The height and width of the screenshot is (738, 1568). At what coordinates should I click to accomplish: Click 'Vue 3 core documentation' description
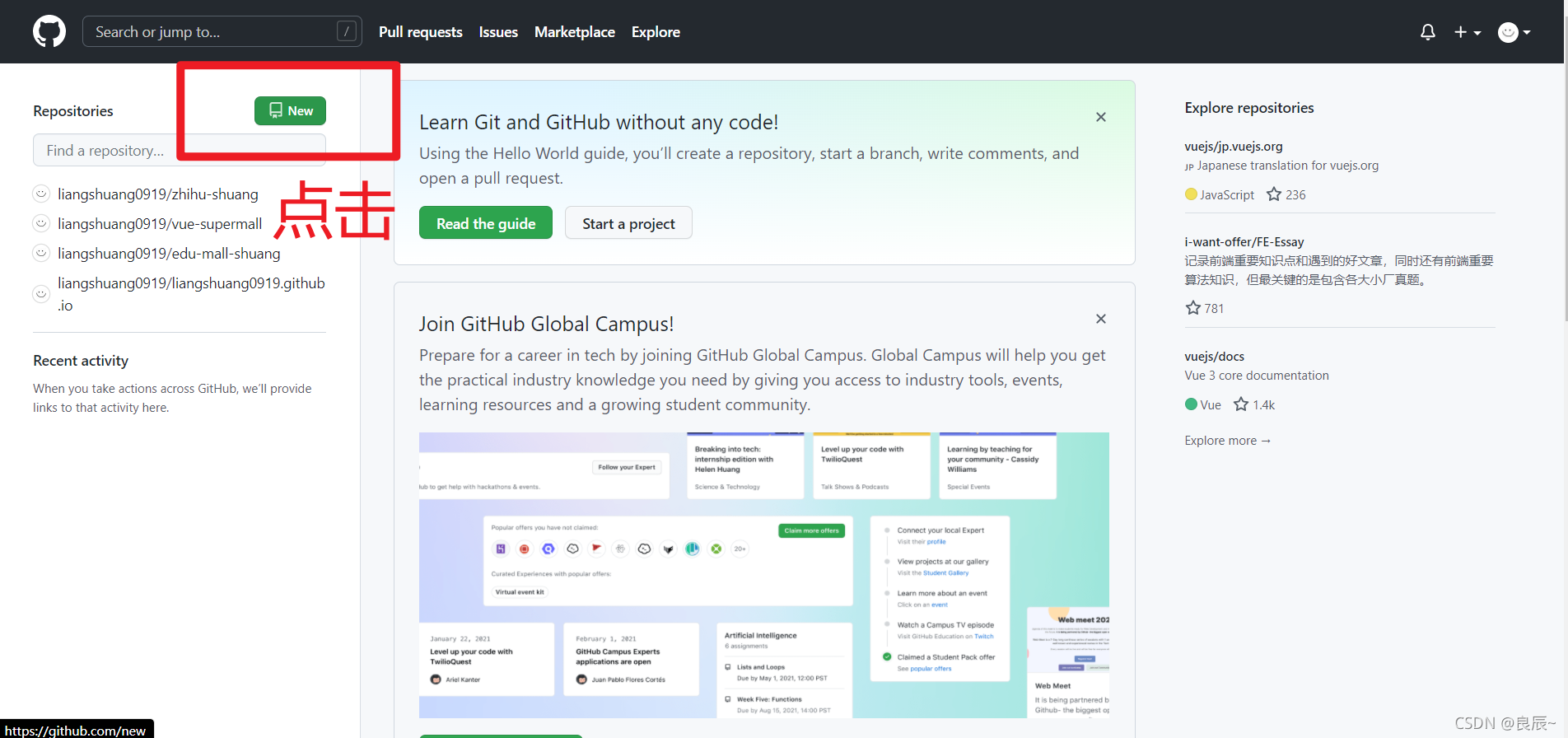pos(1257,376)
